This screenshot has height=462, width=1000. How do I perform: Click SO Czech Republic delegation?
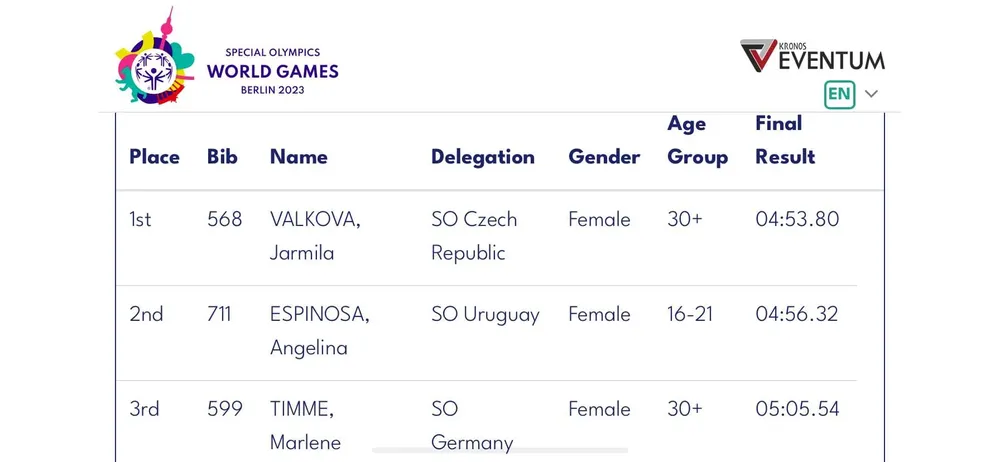click(x=474, y=236)
